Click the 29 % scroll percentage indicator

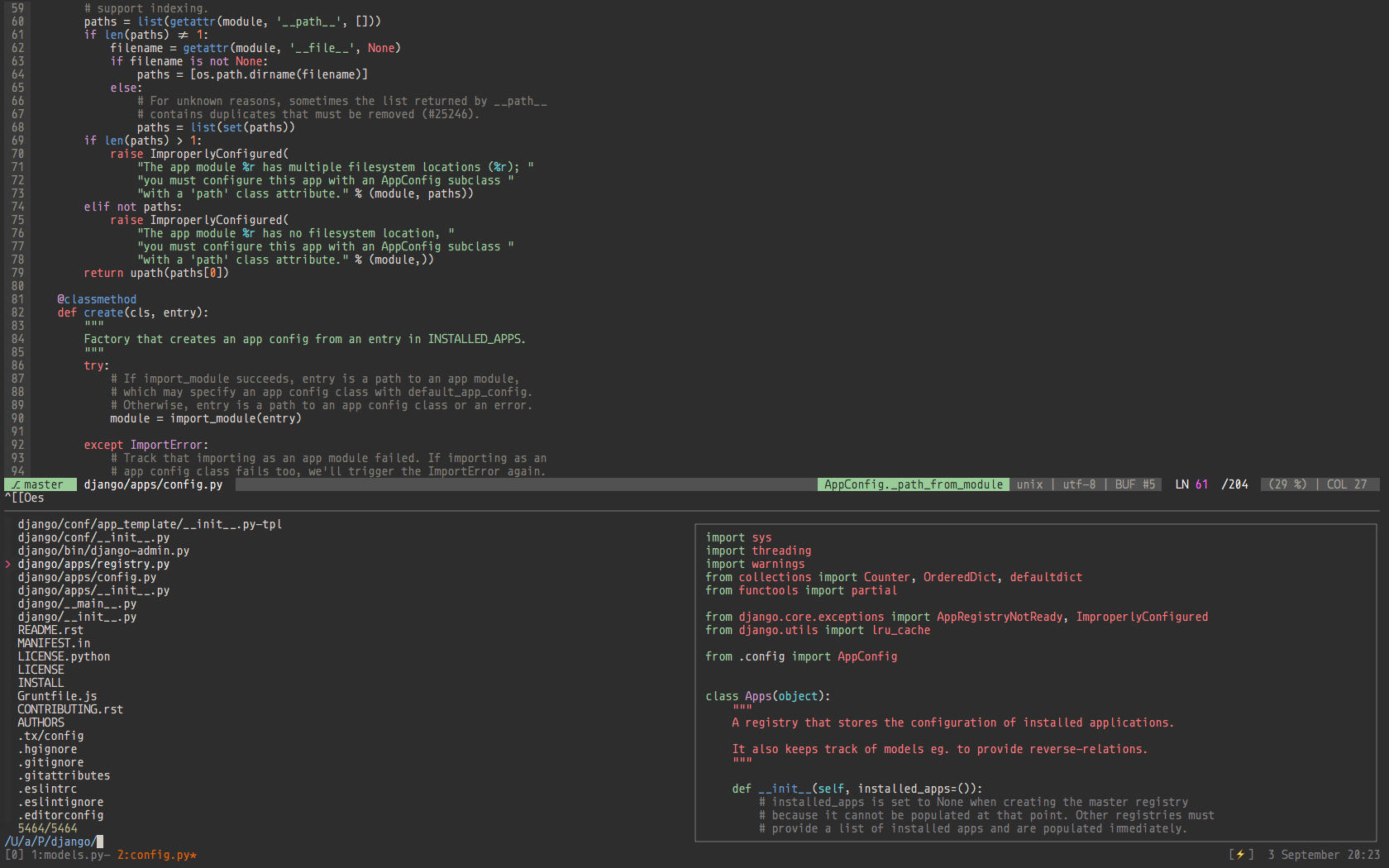click(1287, 484)
